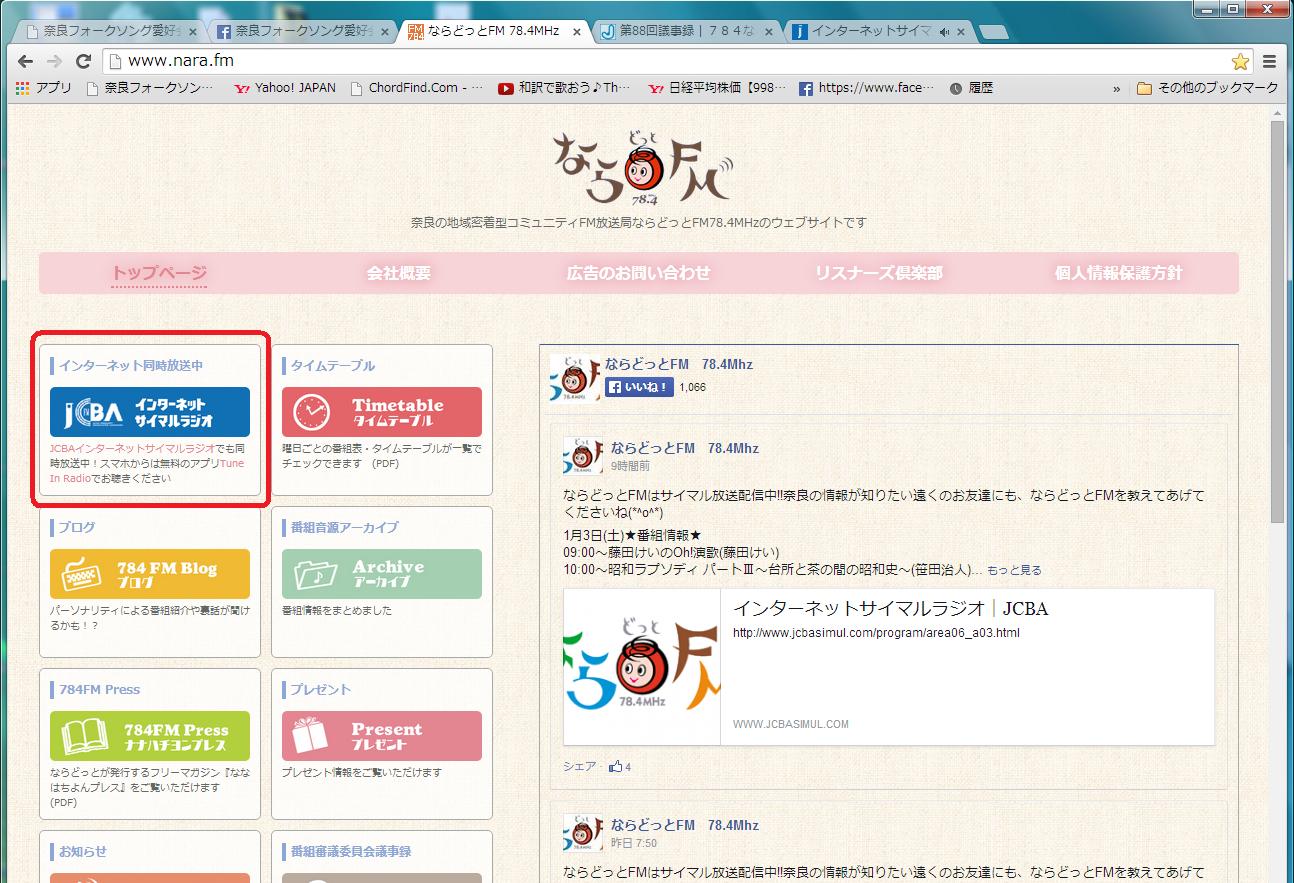Switch to 第88回議事録 tab

[x=682, y=31]
